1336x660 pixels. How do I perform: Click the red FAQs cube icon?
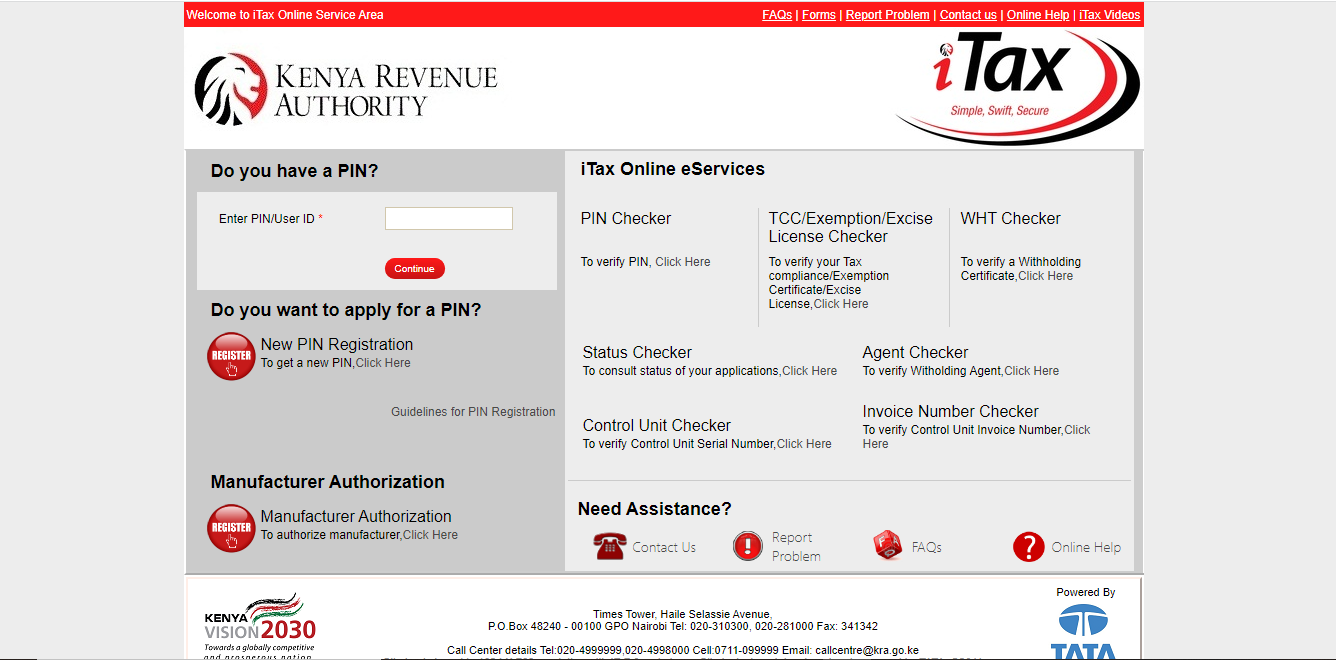888,545
